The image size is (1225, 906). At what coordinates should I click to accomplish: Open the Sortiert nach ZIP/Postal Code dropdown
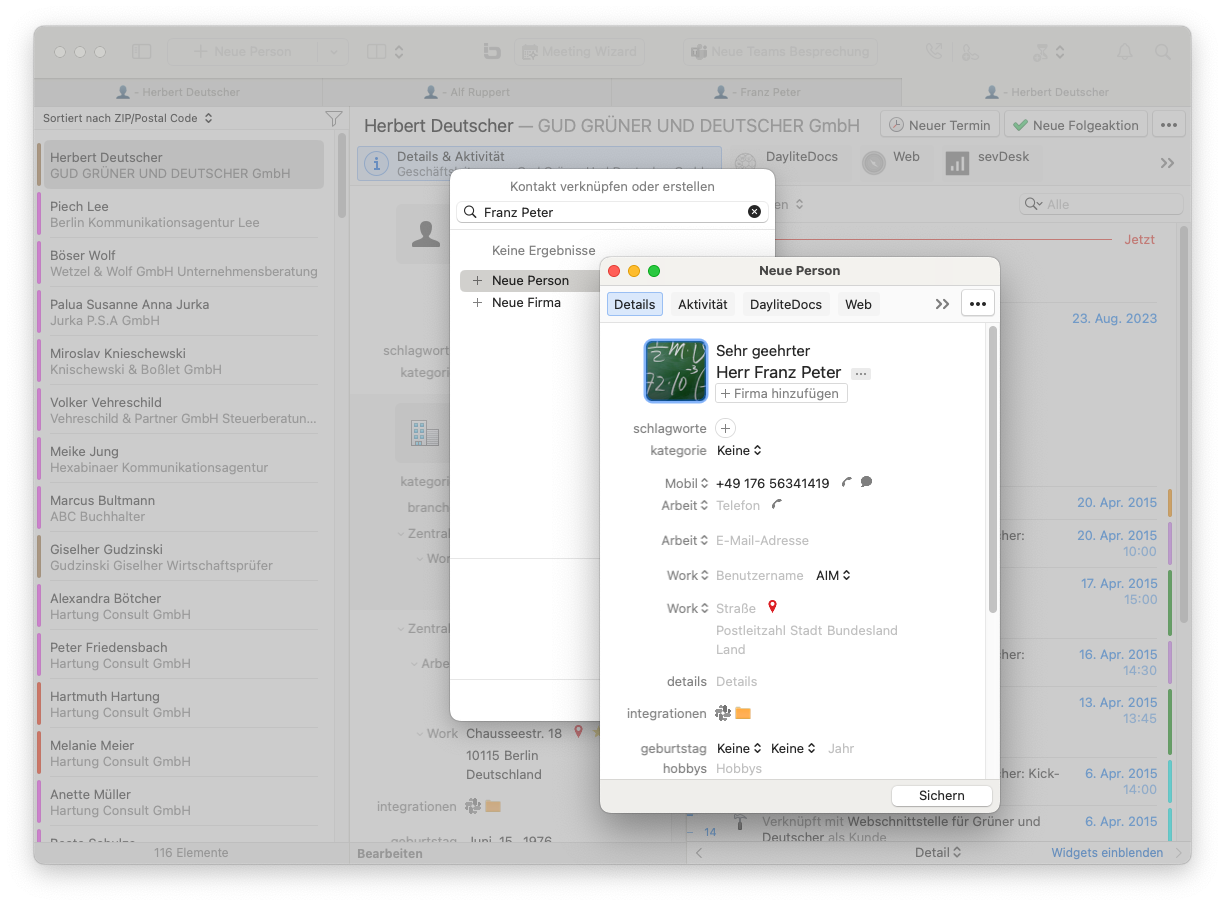click(x=128, y=118)
